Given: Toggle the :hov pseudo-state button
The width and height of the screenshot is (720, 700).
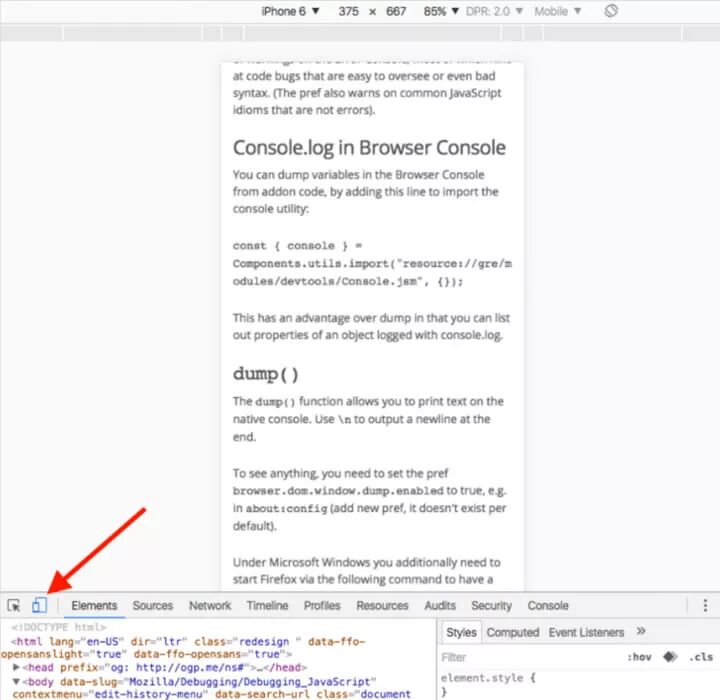Looking at the screenshot, I should point(639,657).
